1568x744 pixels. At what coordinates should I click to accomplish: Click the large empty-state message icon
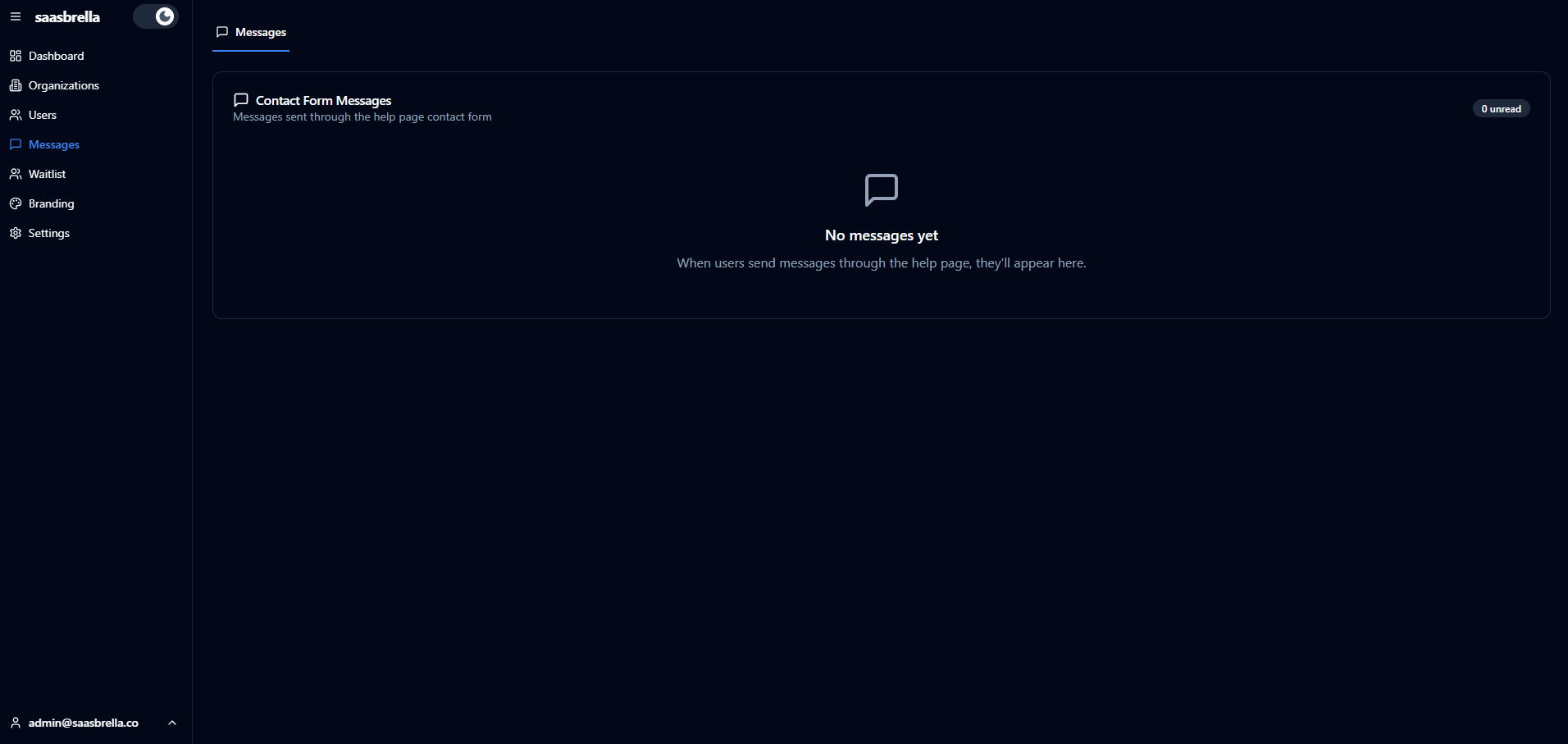[881, 190]
